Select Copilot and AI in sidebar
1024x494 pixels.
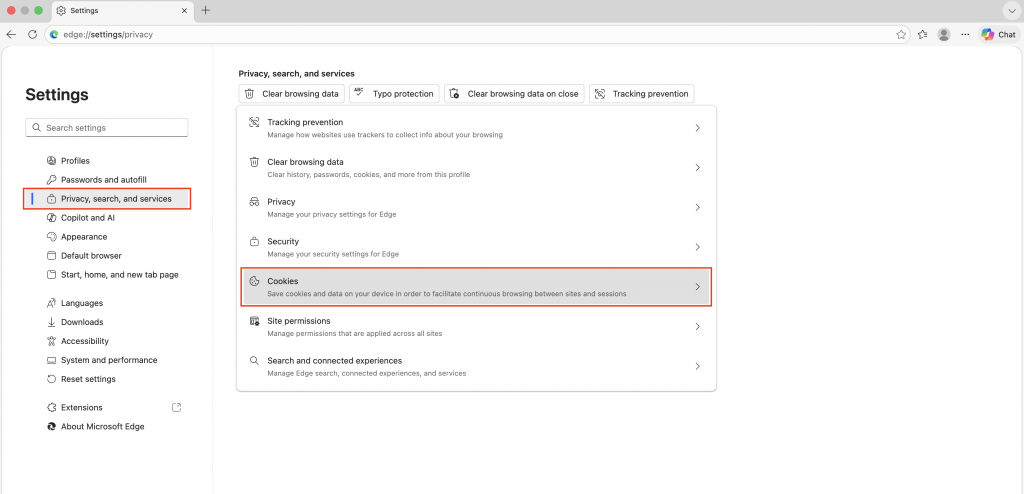coord(88,218)
